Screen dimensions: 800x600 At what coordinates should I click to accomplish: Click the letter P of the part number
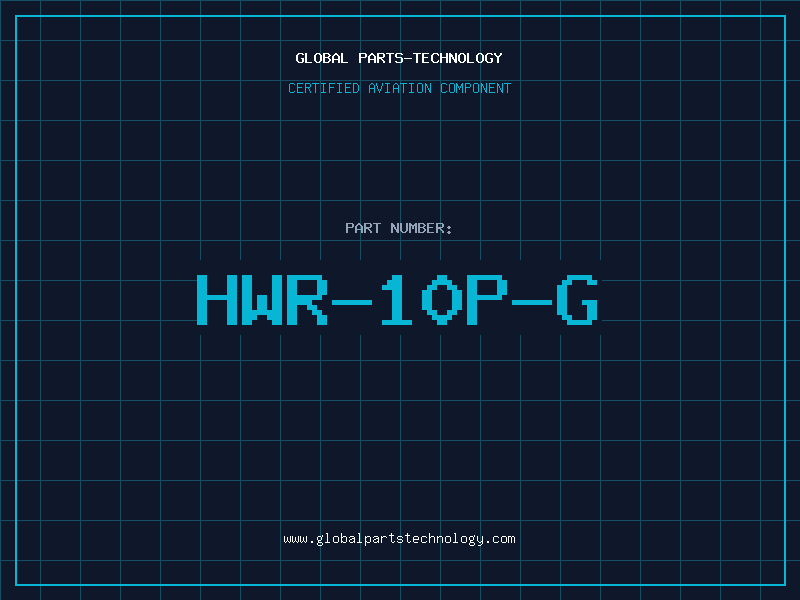pyautogui.click(x=487, y=300)
